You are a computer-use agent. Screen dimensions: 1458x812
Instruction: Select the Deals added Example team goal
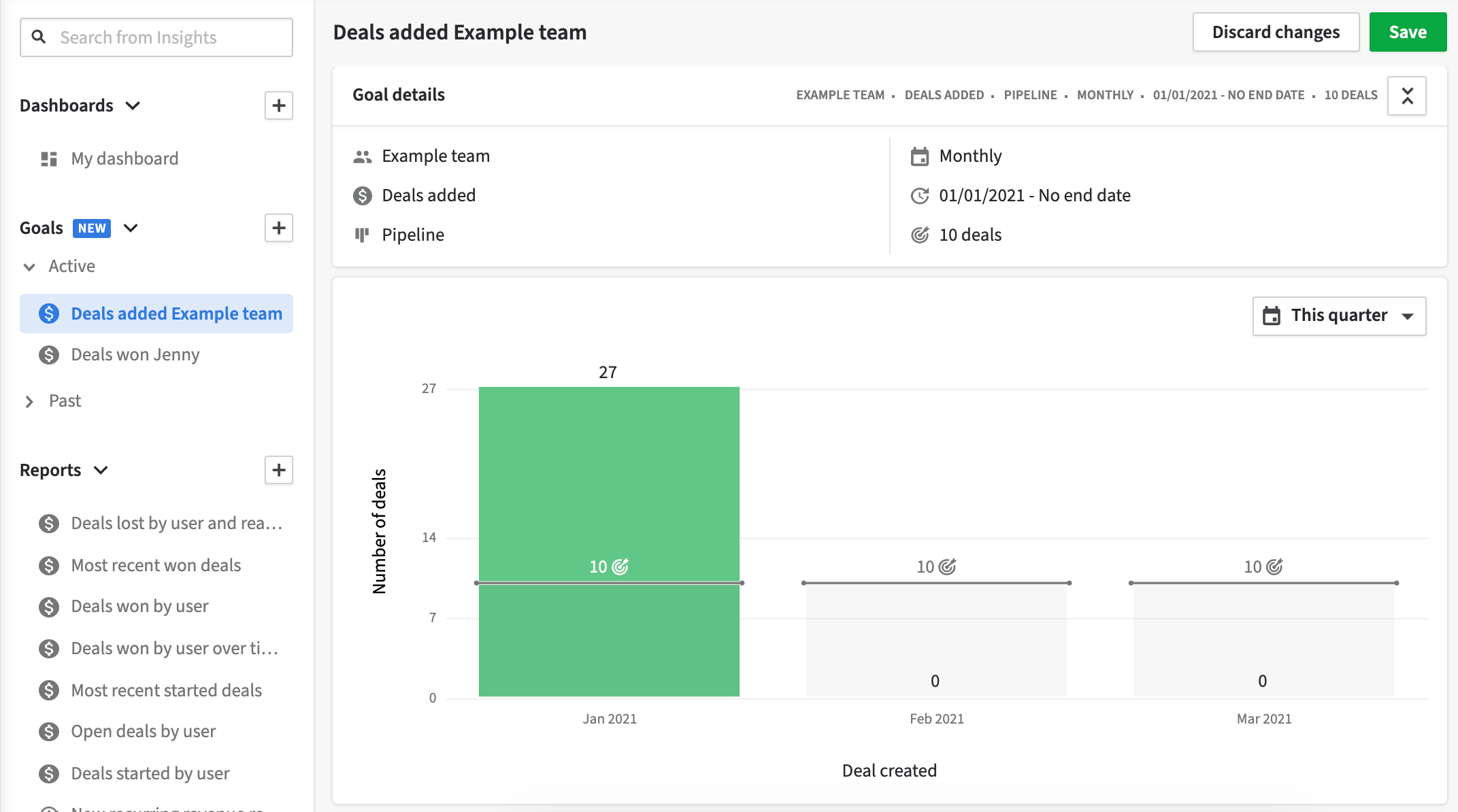(176, 313)
